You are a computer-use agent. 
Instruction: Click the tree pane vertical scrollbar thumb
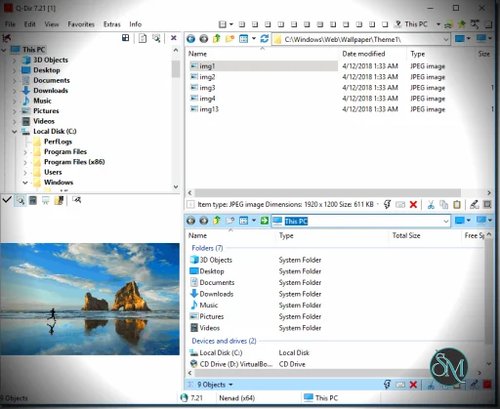pos(176,69)
